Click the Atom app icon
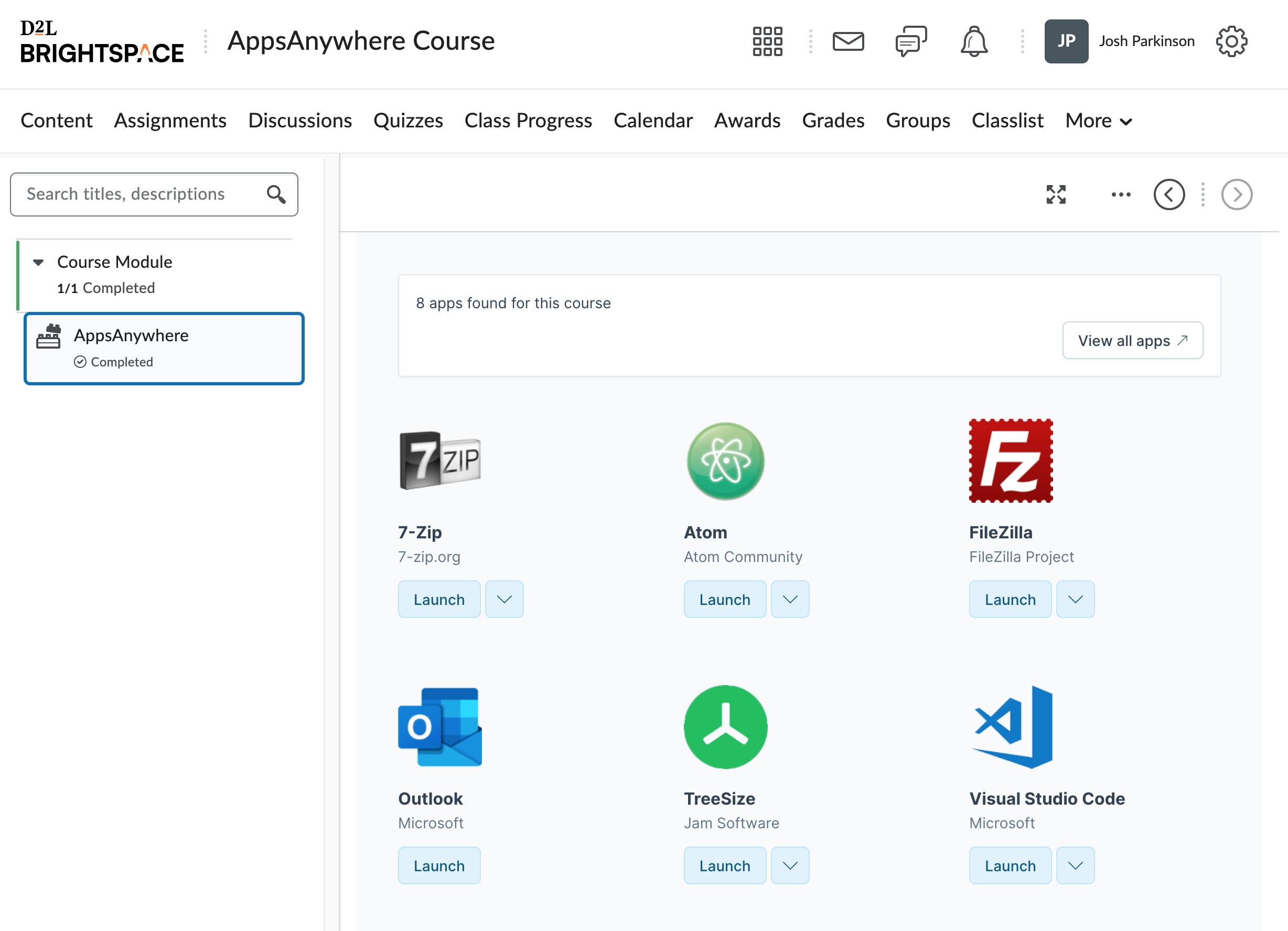Image resolution: width=1288 pixels, height=931 pixels. pyautogui.click(x=725, y=461)
